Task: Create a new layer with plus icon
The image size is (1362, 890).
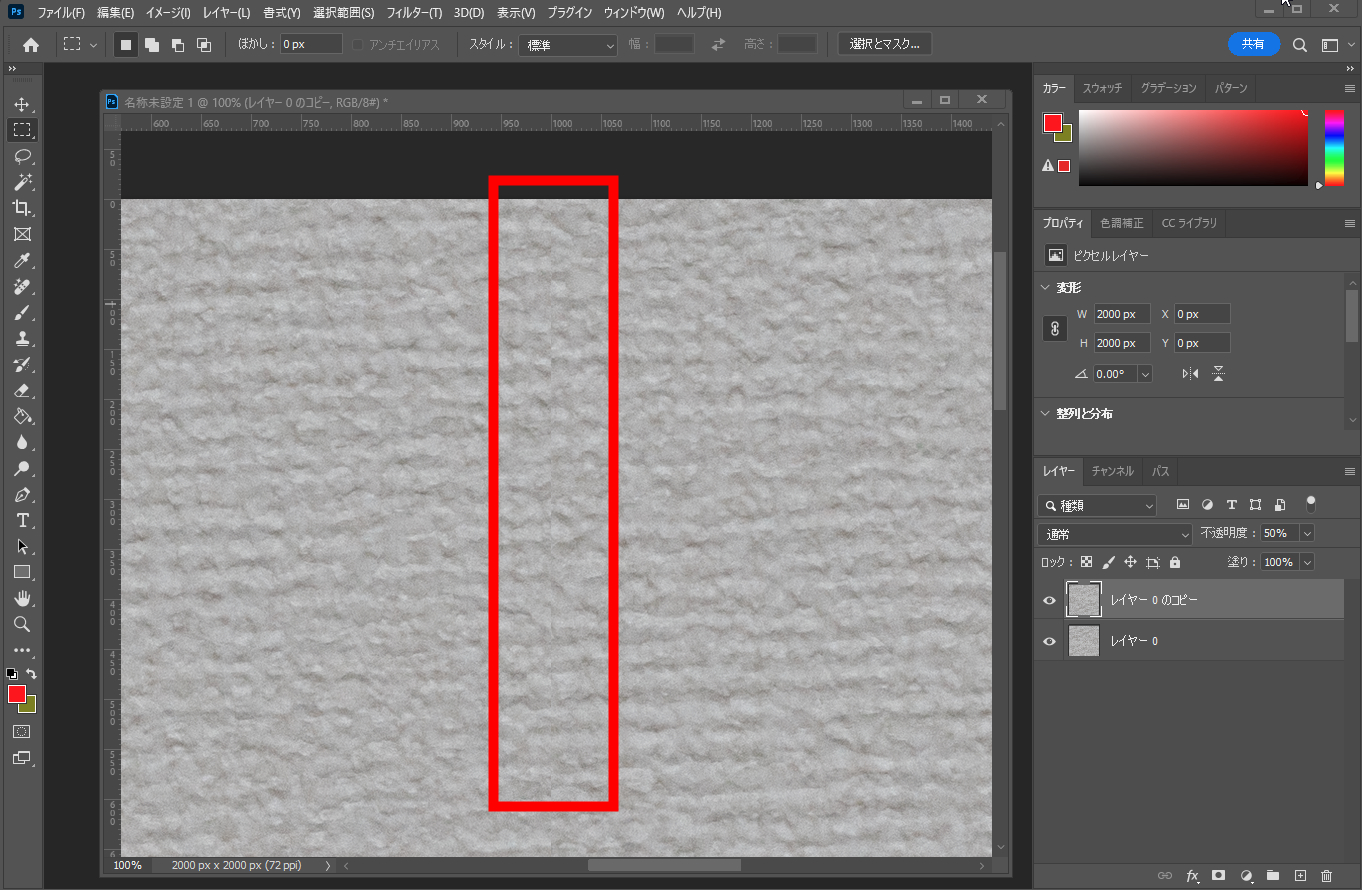Action: [x=1300, y=875]
